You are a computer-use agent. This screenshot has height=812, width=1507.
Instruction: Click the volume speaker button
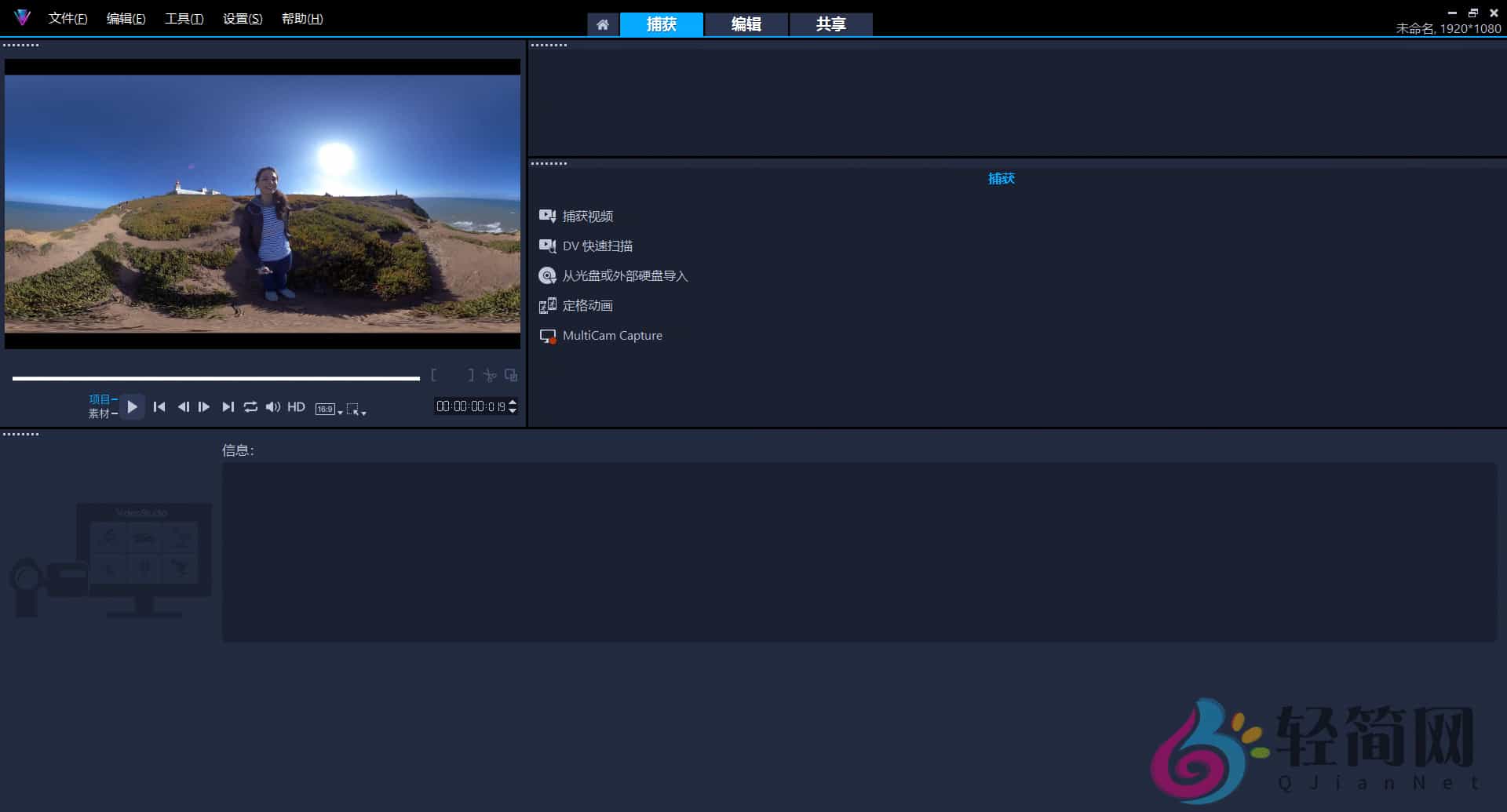pos(273,407)
